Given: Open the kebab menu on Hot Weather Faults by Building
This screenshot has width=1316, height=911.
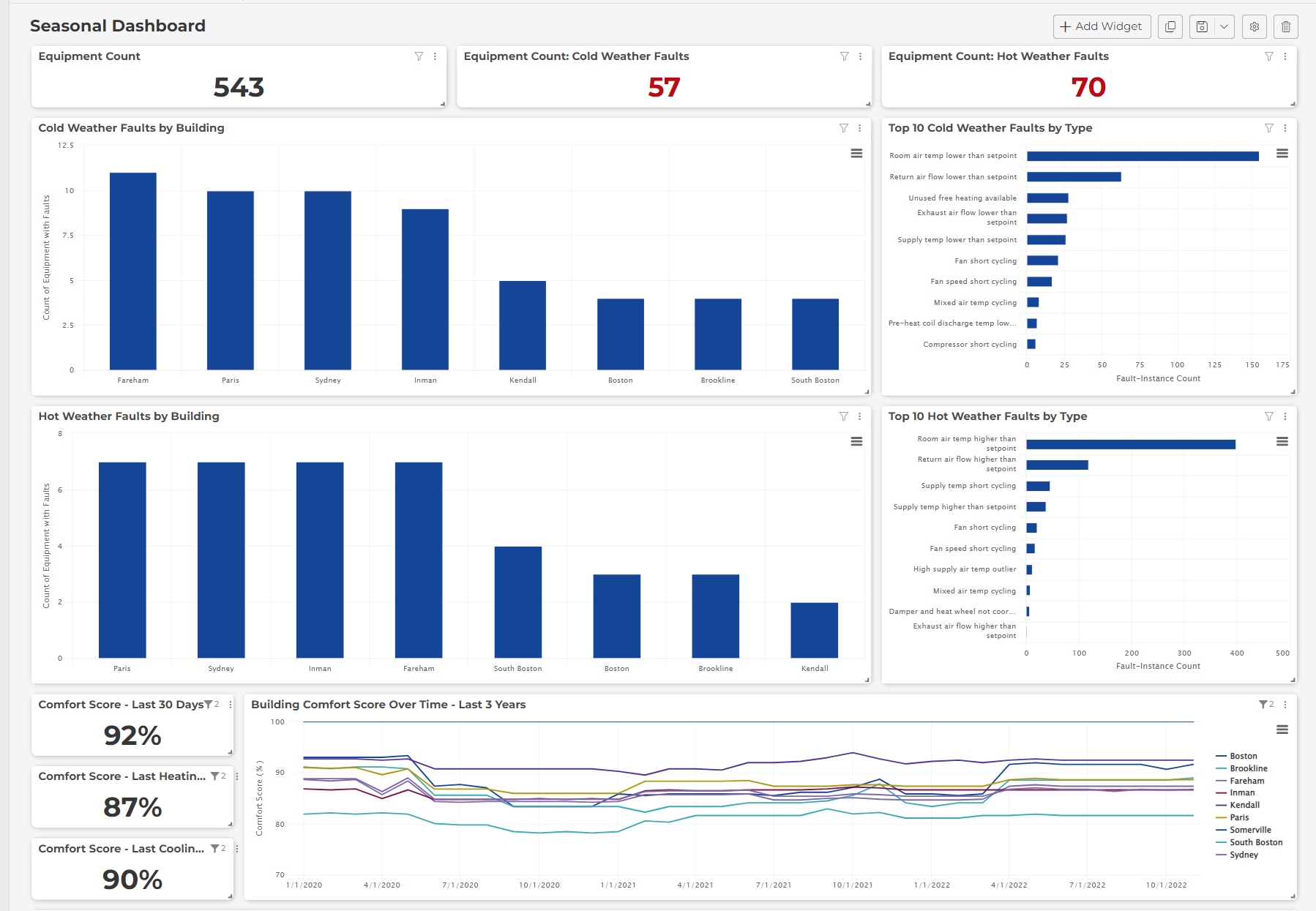Looking at the screenshot, I should coord(859,416).
